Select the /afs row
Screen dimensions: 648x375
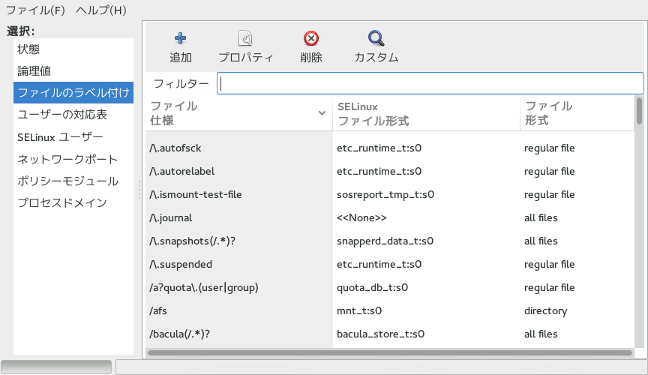390,311
